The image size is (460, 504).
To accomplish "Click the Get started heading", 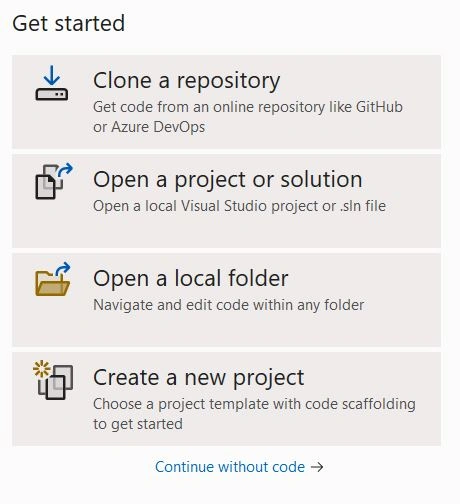I will coord(69,23).
